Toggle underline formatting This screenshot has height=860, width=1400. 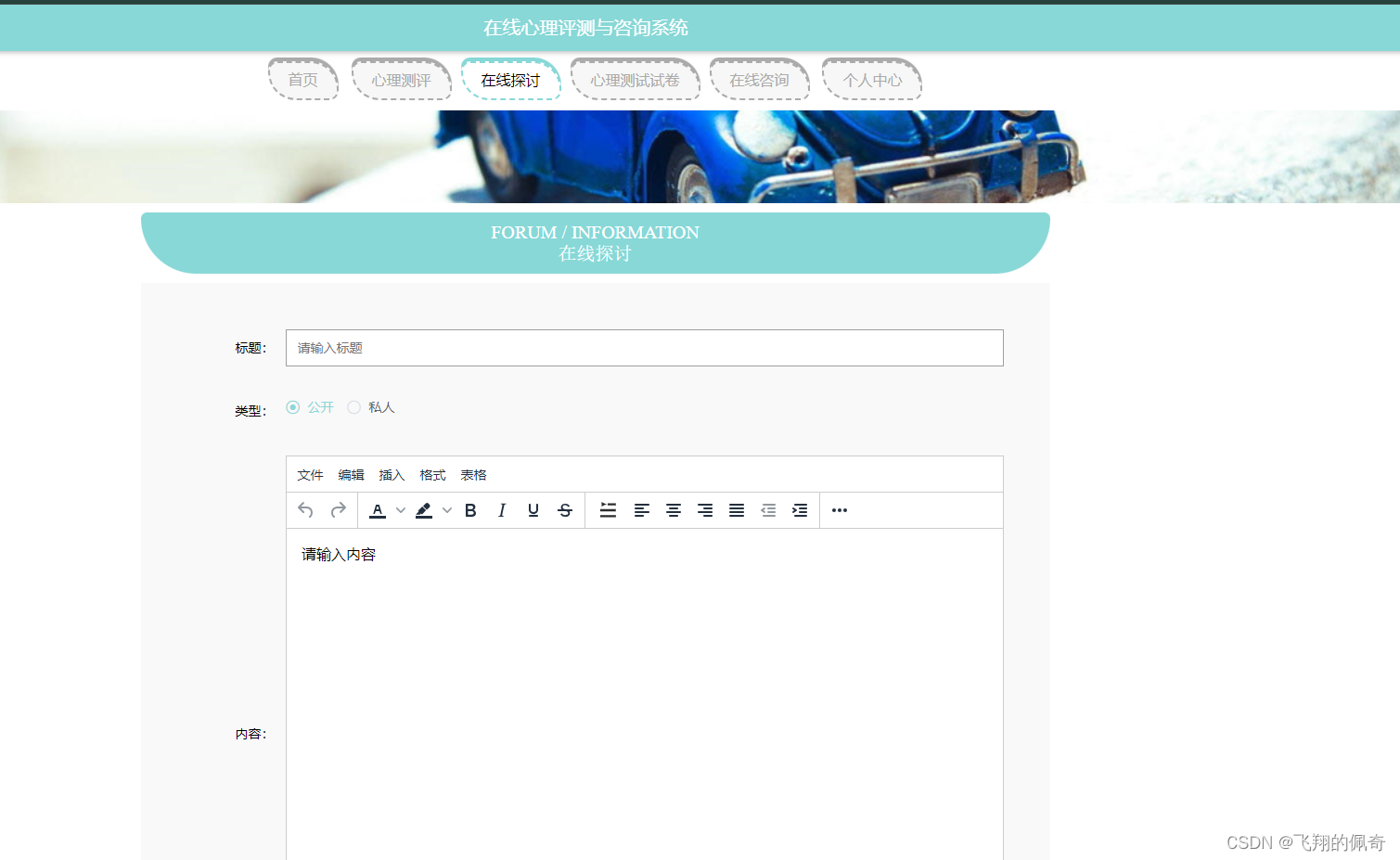pos(533,510)
